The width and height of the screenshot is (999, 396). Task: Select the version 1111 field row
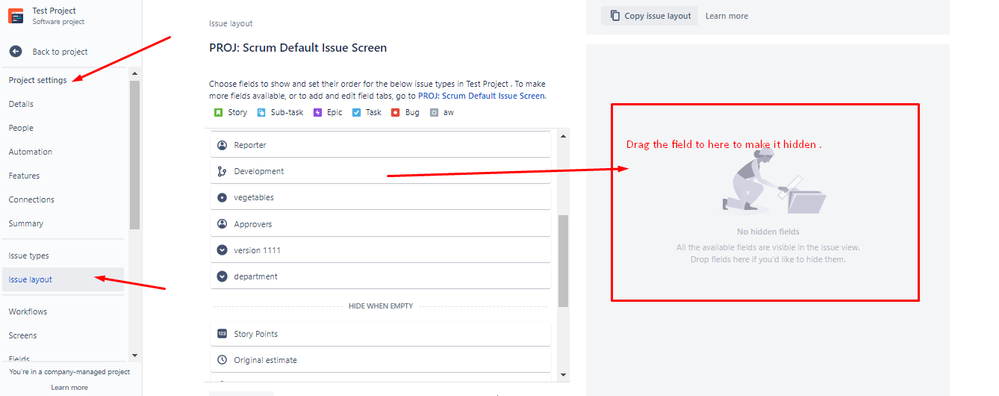pyautogui.click(x=380, y=250)
